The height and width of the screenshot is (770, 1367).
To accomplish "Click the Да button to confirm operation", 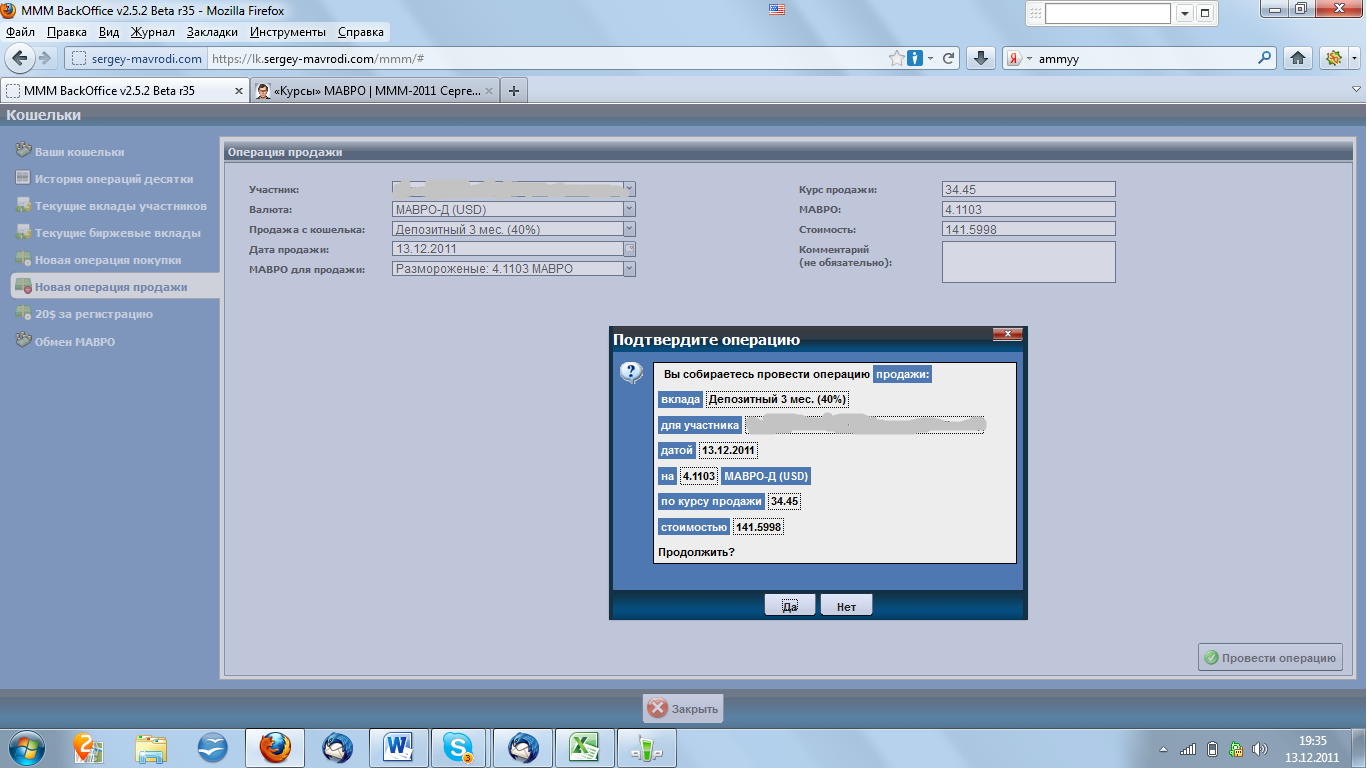I will 790,606.
